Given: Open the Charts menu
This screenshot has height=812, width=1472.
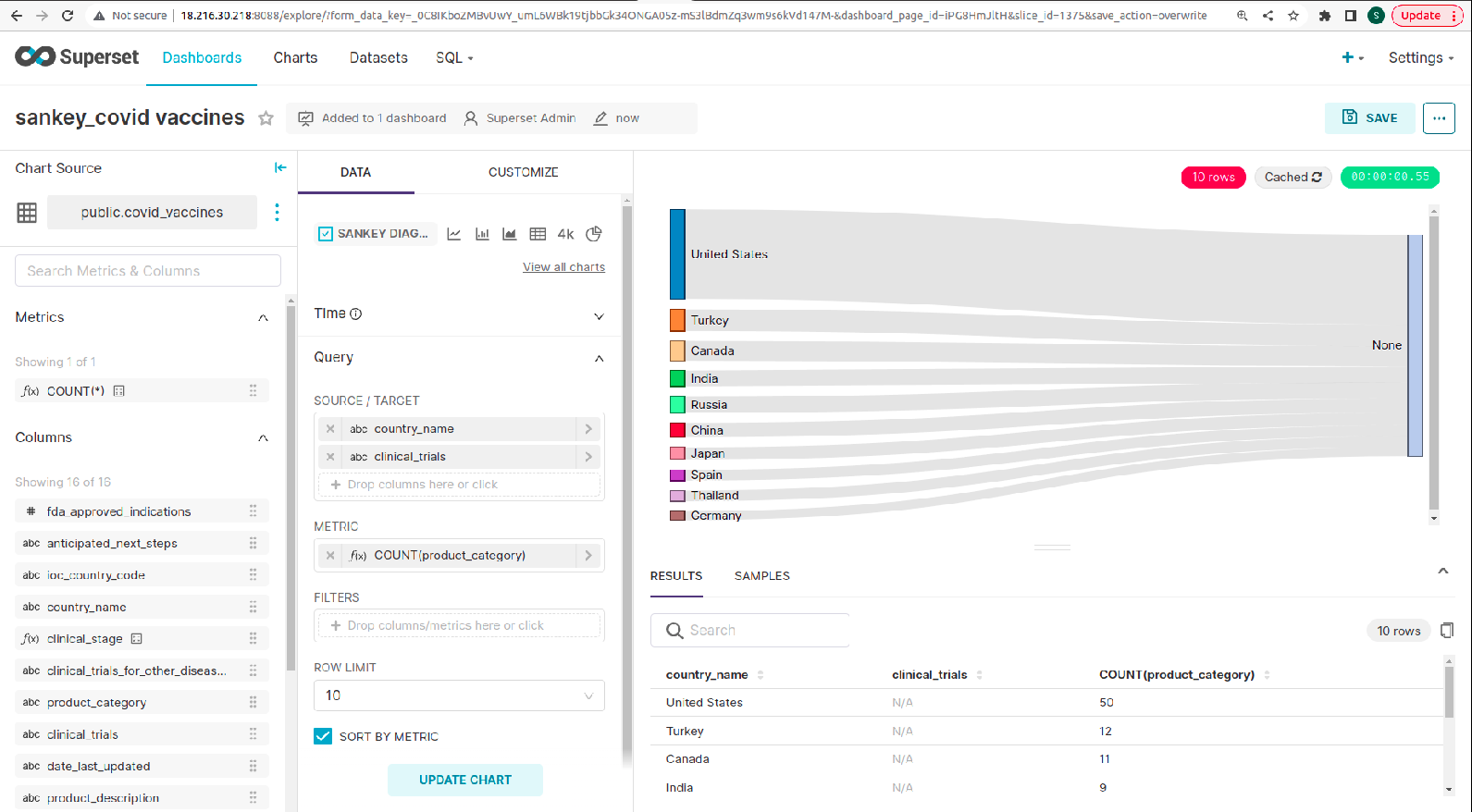Looking at the screenshot, I should point(295,57).
